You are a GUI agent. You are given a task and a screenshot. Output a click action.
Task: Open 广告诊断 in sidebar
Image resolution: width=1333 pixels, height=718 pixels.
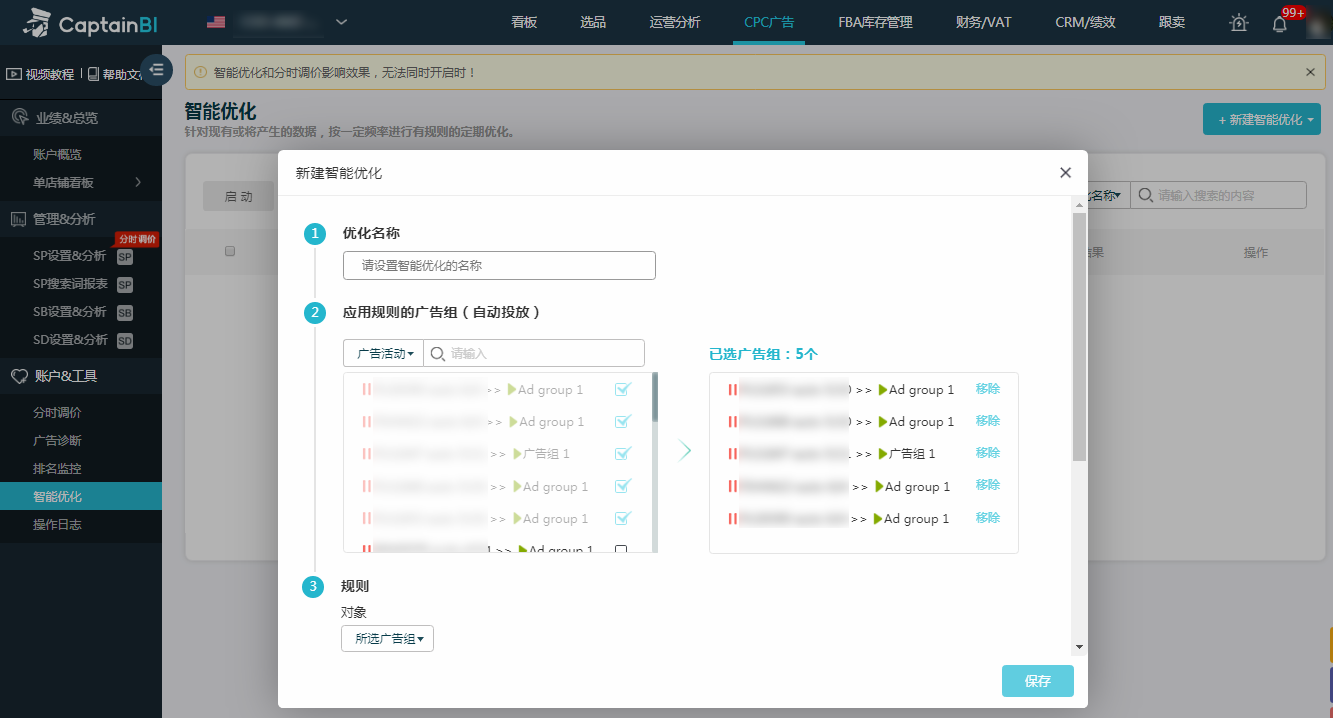57,440
